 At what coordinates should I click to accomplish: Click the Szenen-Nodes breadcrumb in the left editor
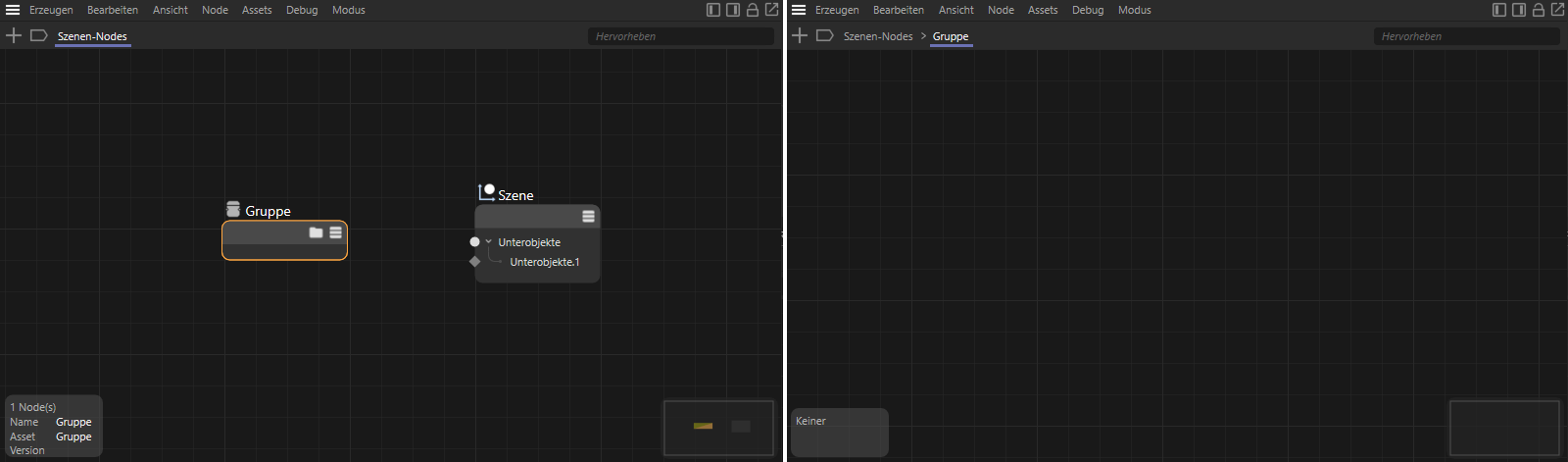[x=92, y=36]
